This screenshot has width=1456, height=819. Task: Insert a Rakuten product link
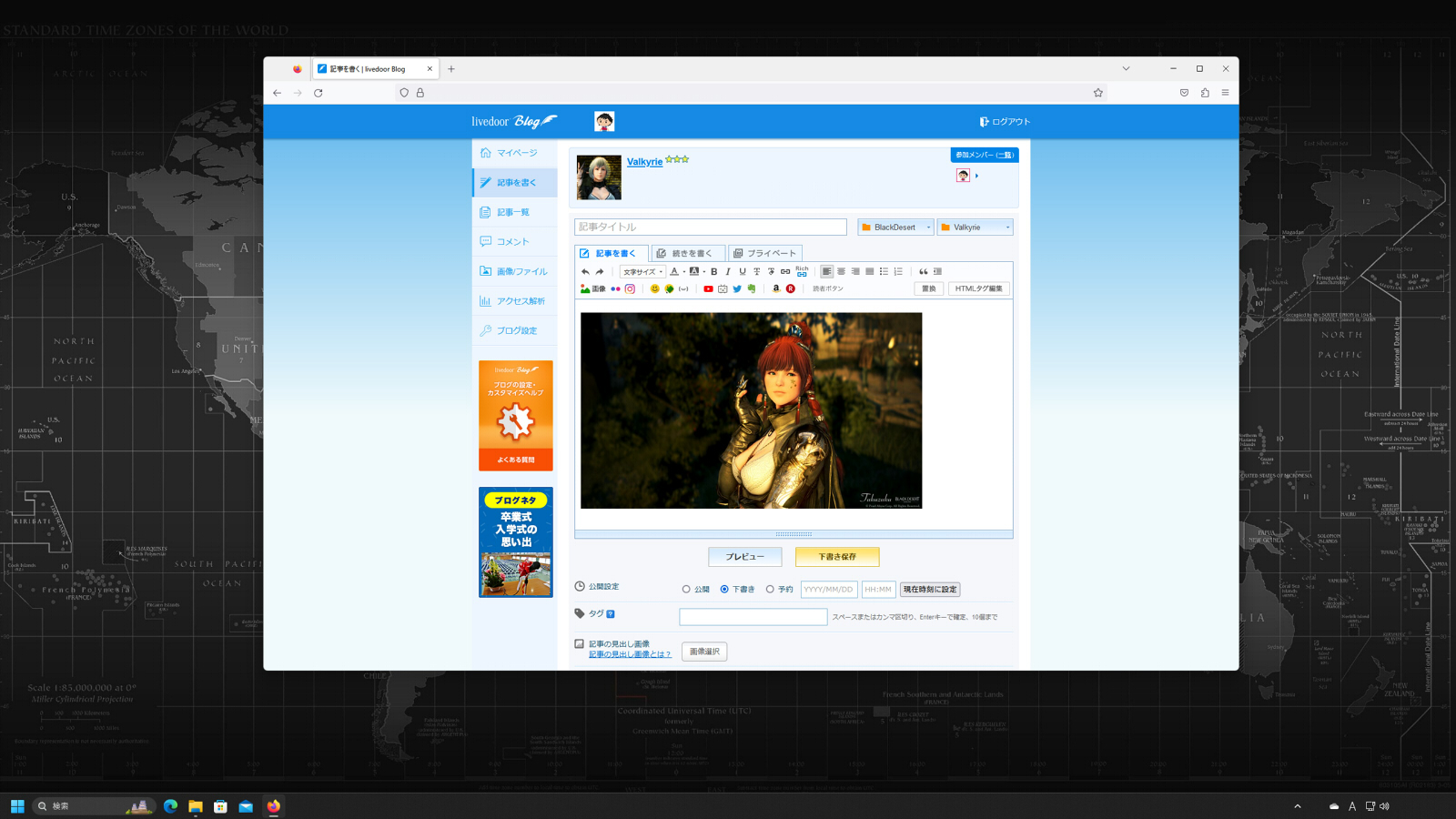click(791, 288)
